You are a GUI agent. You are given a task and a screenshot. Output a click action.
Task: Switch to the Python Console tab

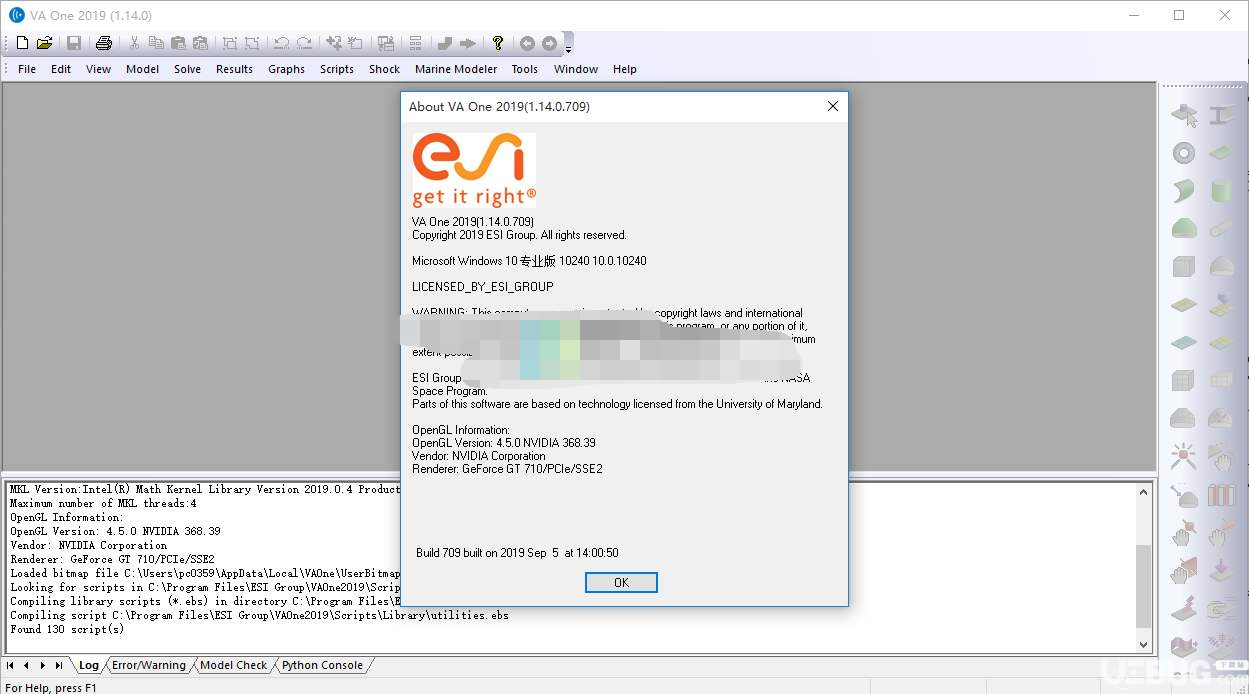click(x=322, y=665)
